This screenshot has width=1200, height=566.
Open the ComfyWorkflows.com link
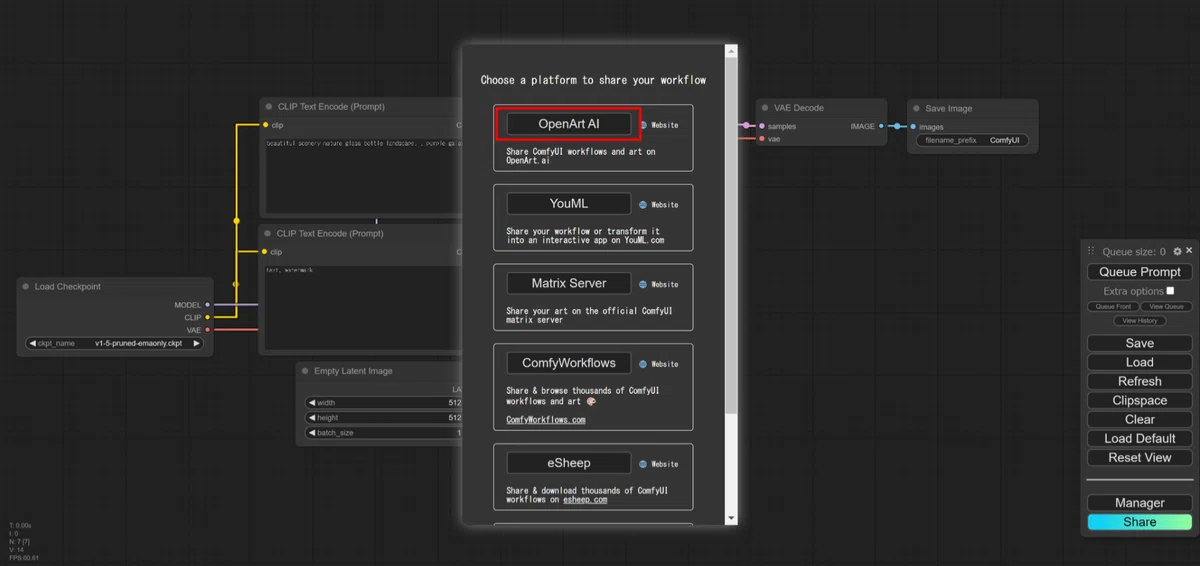546,420
